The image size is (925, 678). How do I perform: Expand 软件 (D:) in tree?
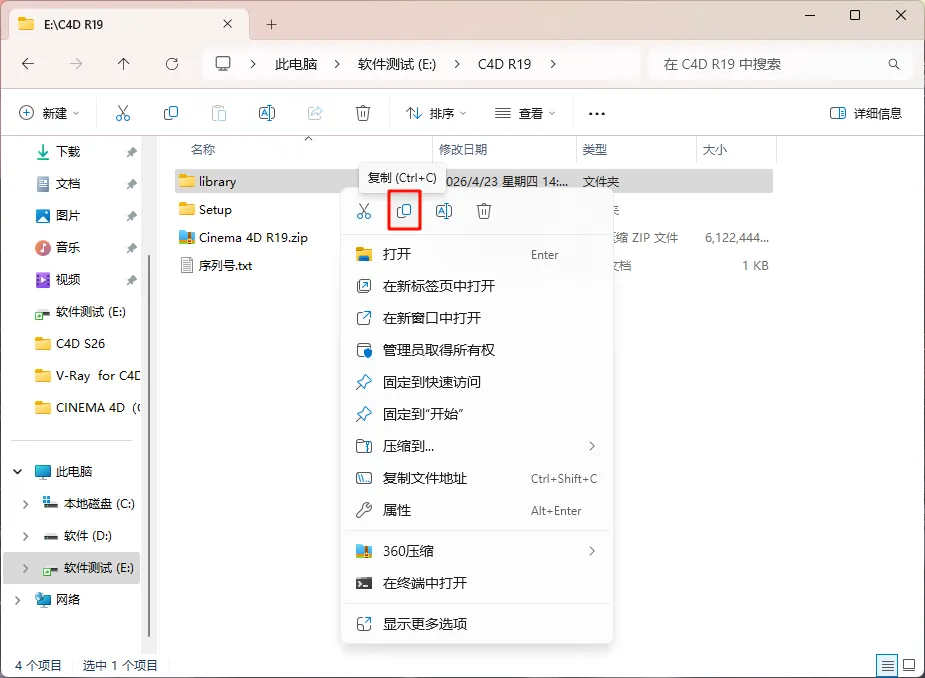point(25,536)
